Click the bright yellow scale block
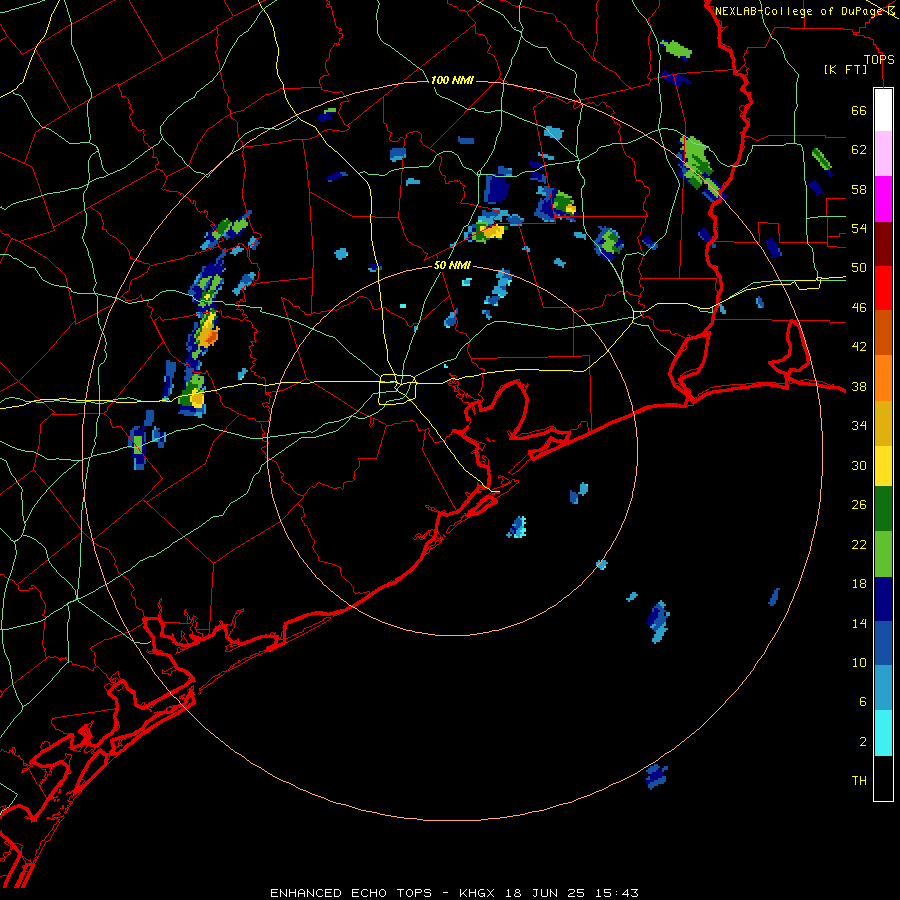 (883, 466)
